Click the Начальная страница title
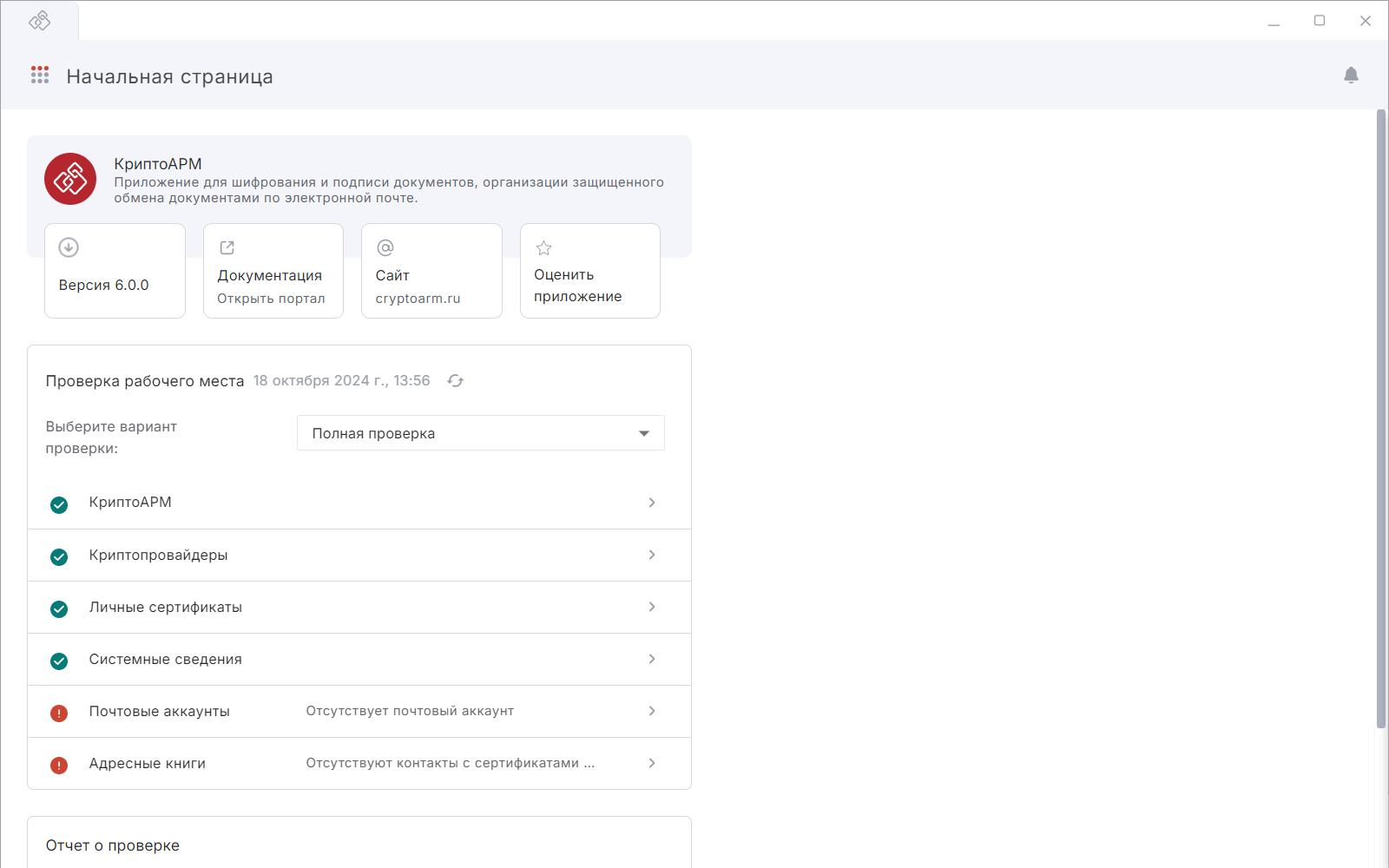Image resolution: width=1389 pixels, height=868 pixels. (169, 76)
